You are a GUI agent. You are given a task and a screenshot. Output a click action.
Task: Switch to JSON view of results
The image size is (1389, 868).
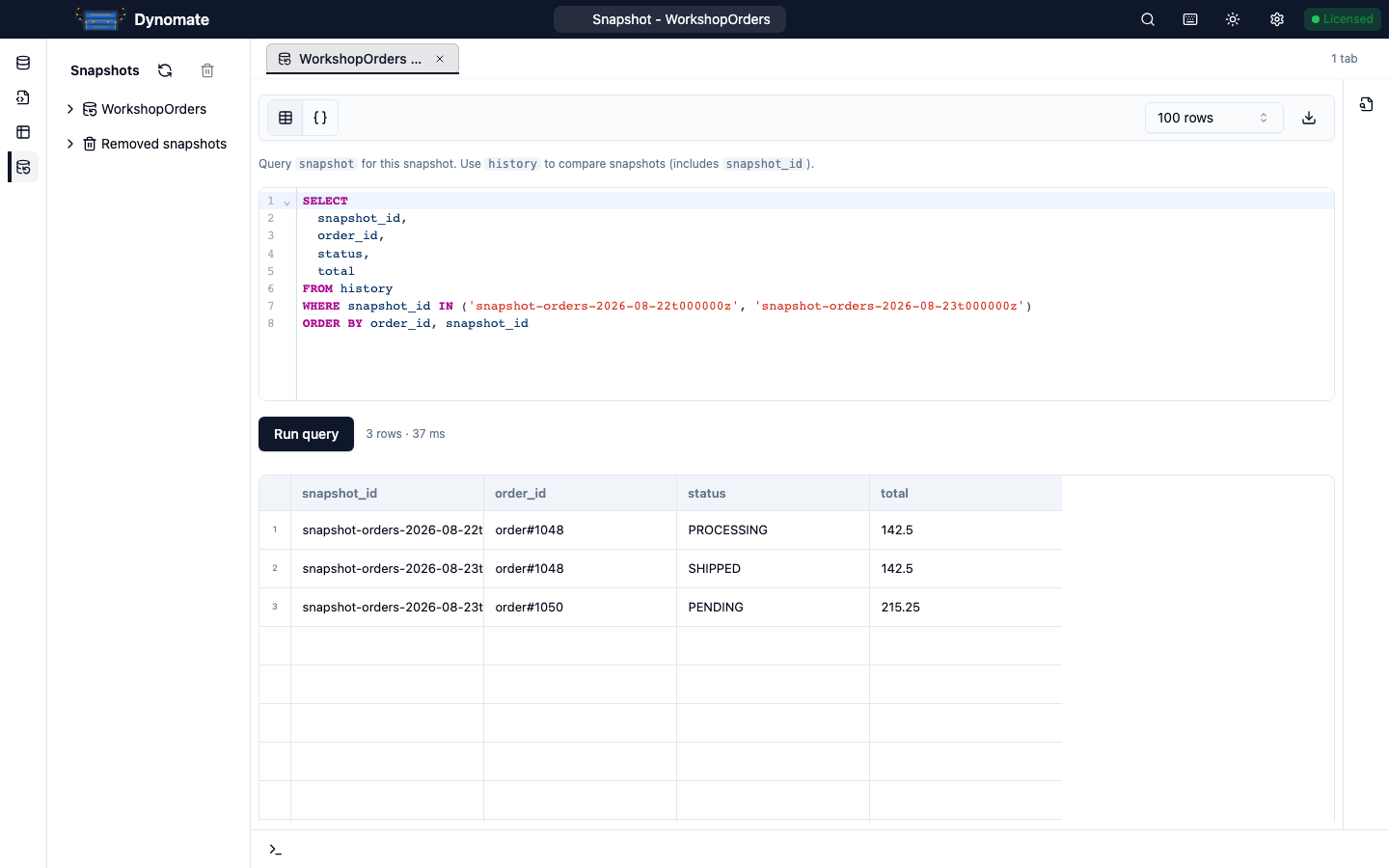pos(320,118)
